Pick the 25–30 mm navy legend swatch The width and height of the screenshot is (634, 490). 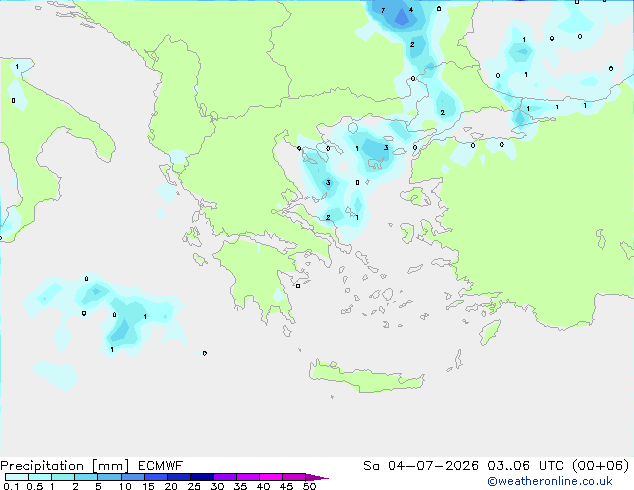[202, 477]
